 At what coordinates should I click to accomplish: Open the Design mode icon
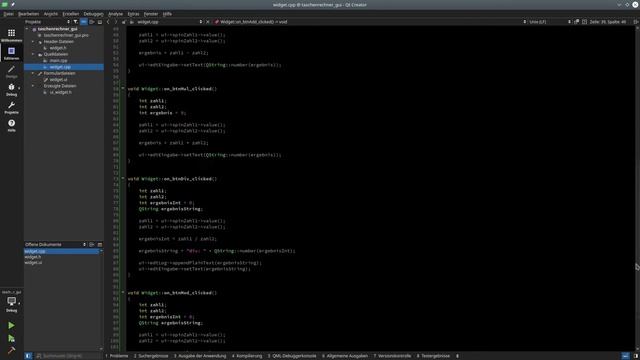11,71
